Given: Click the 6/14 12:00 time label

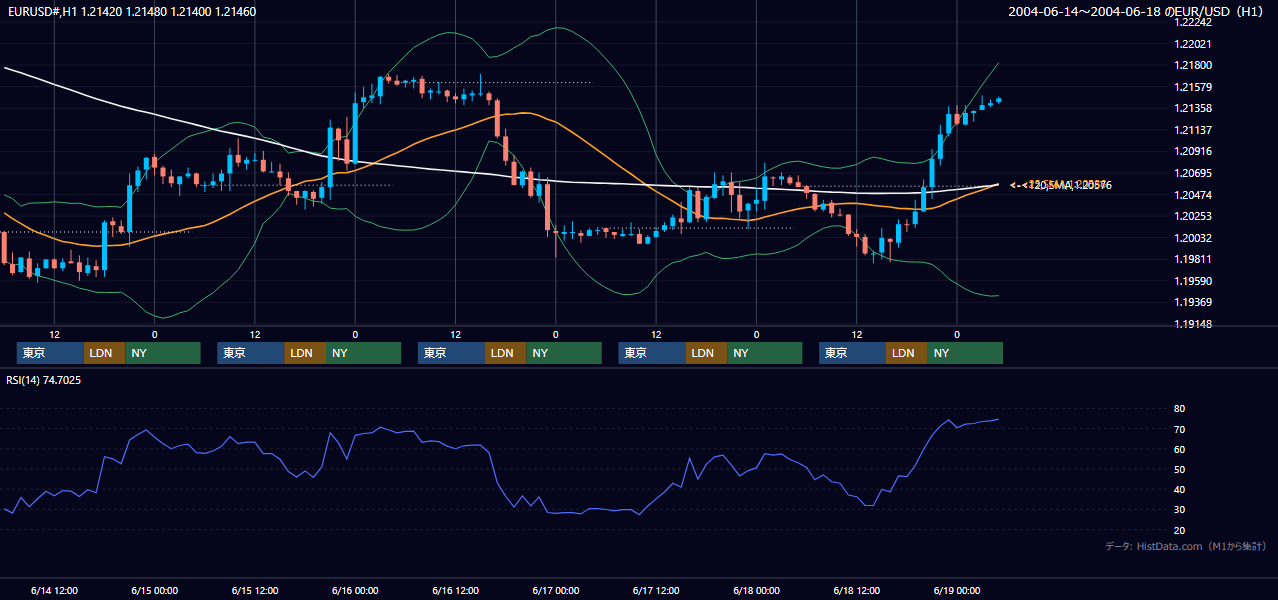Looking at the screenshot, I should (x=54, y=590).
